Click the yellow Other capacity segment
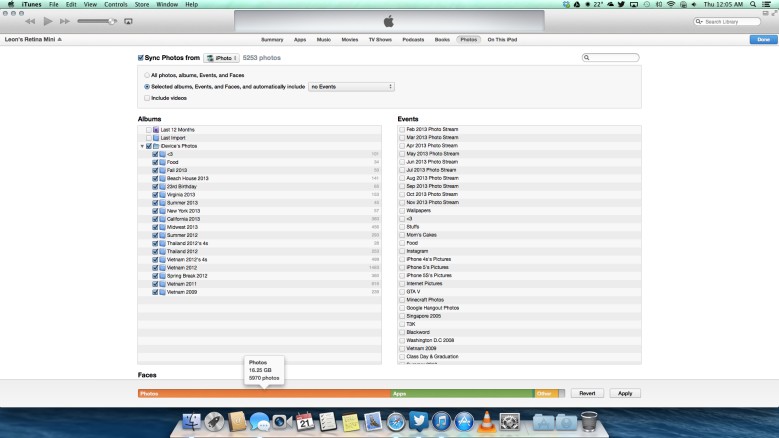 coord(546,393)
